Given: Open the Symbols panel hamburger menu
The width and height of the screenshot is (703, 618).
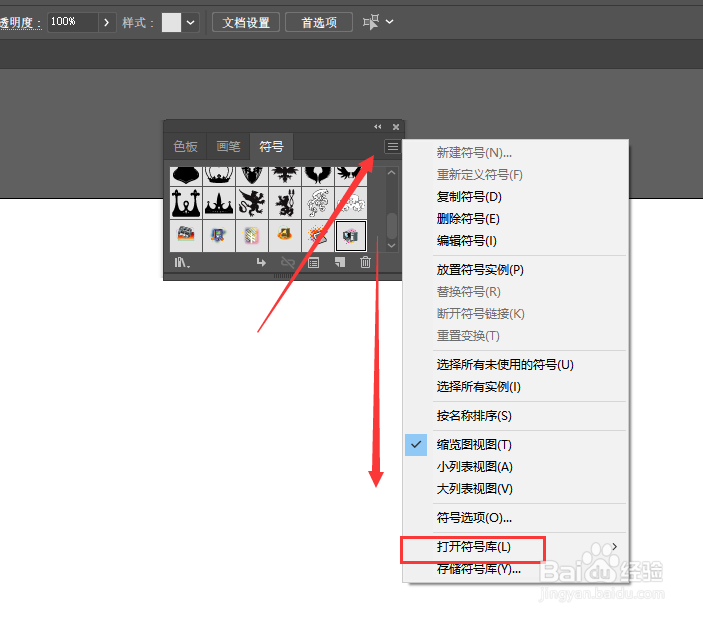Looking at the screenshot, I should [x=392, y=147].
